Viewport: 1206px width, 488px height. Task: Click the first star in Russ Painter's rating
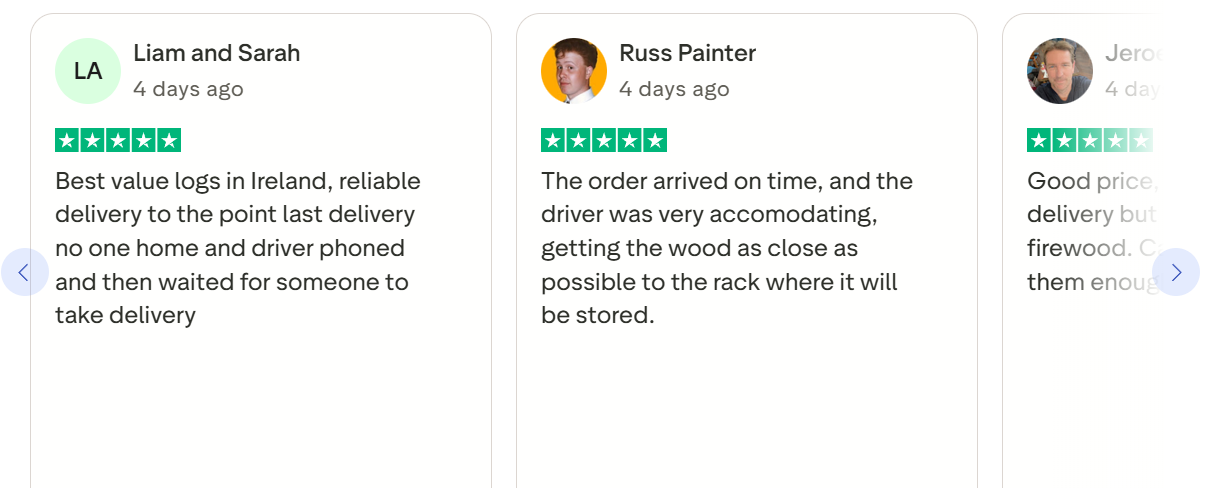553,141
